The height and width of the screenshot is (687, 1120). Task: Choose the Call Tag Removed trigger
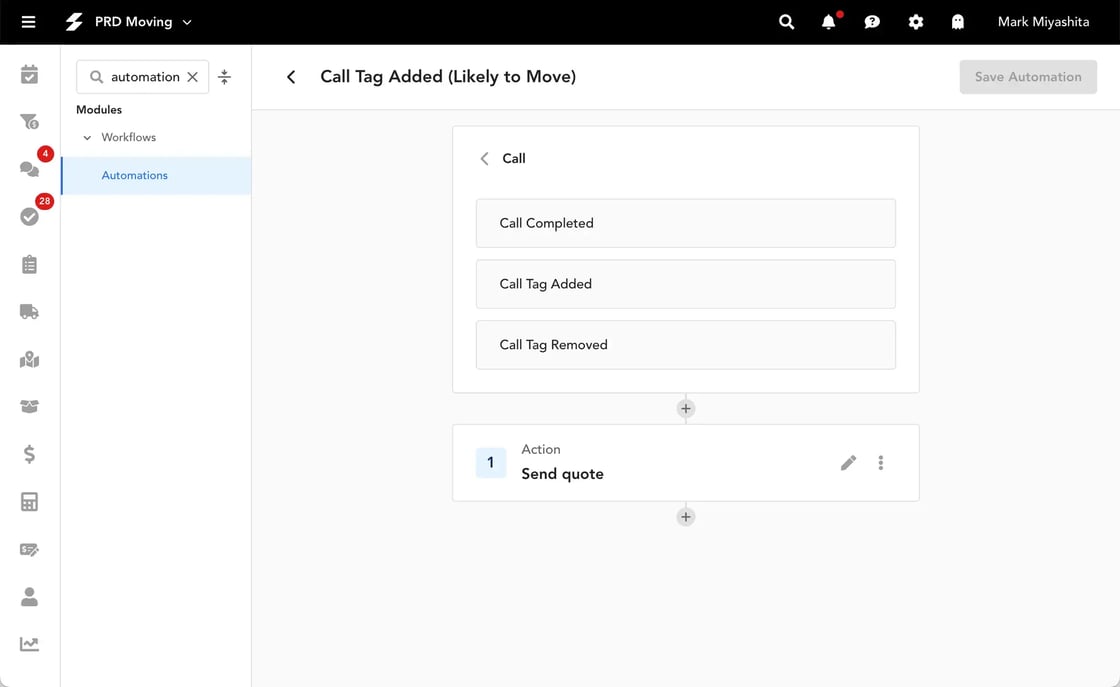[685, 345]
